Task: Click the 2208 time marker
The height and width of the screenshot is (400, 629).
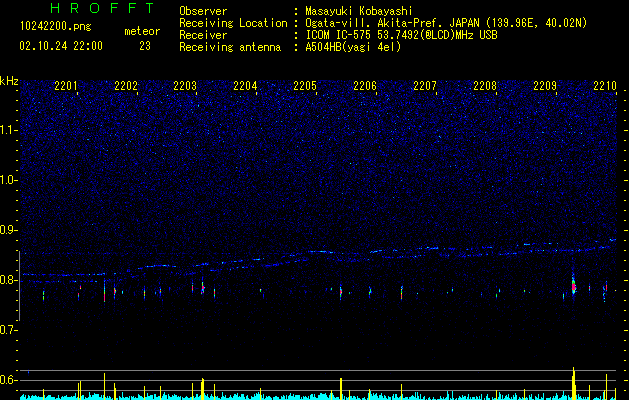Action: tap(485, 86)
